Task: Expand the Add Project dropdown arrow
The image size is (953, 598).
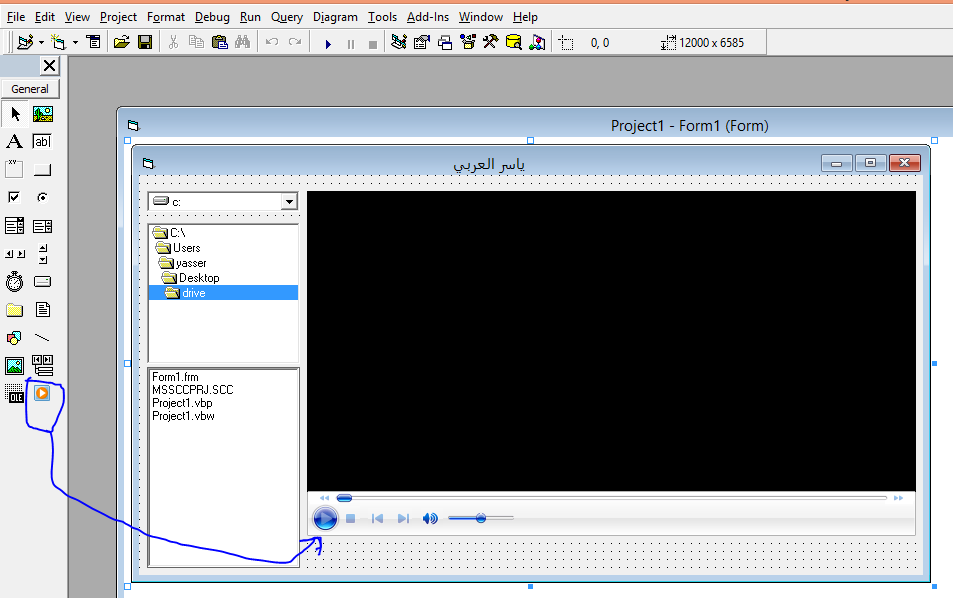Action: pos(41,43)
